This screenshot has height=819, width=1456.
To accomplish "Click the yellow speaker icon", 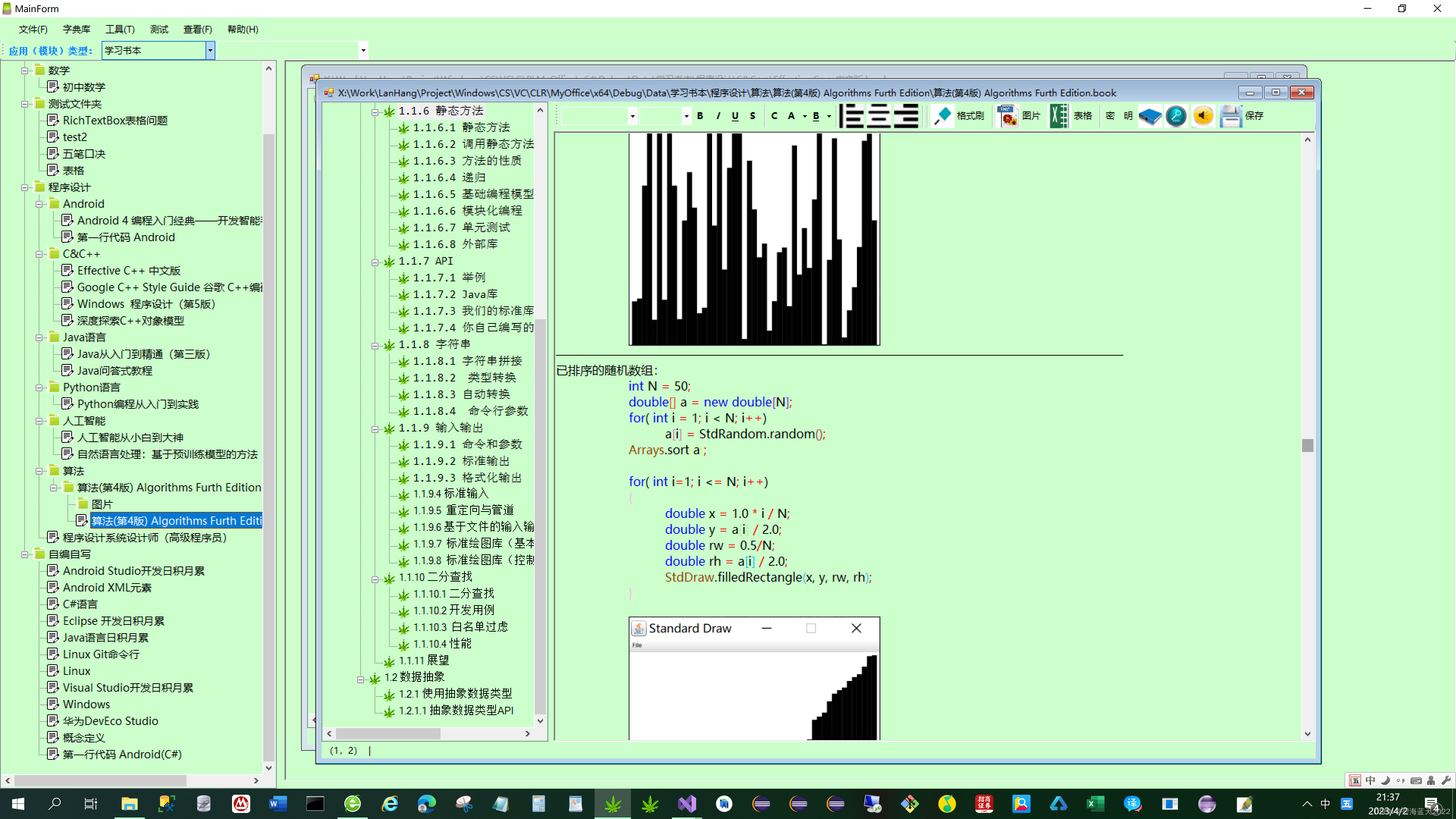I will tap(1203, 116).
